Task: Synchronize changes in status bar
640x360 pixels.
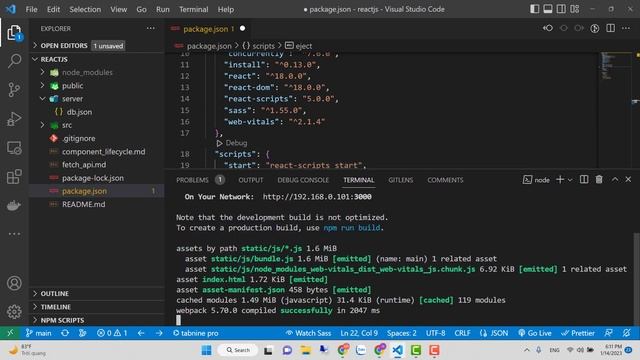Action: pos(65,333)
